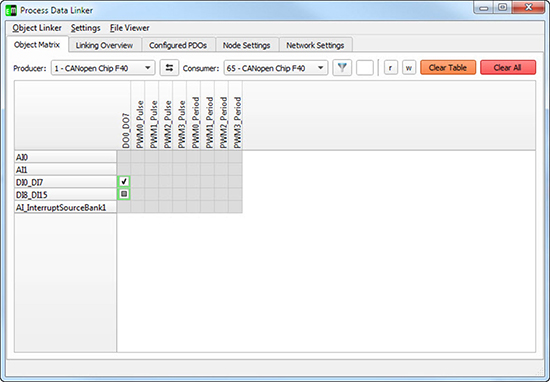The width and height of the screenshot is (550, 382).
Task: Click the swap producer and consumer icon
Action: tap(169, 68)
